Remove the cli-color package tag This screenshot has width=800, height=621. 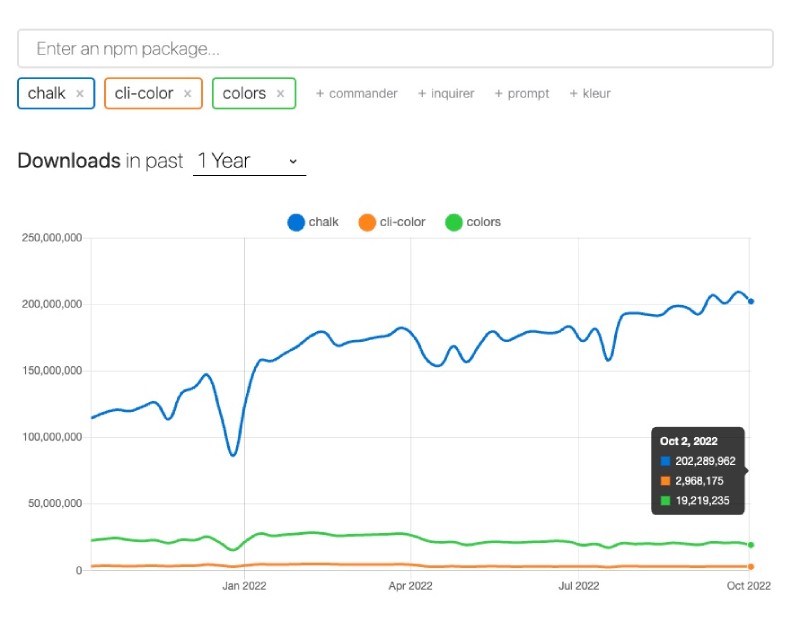(x=186, y=93)
